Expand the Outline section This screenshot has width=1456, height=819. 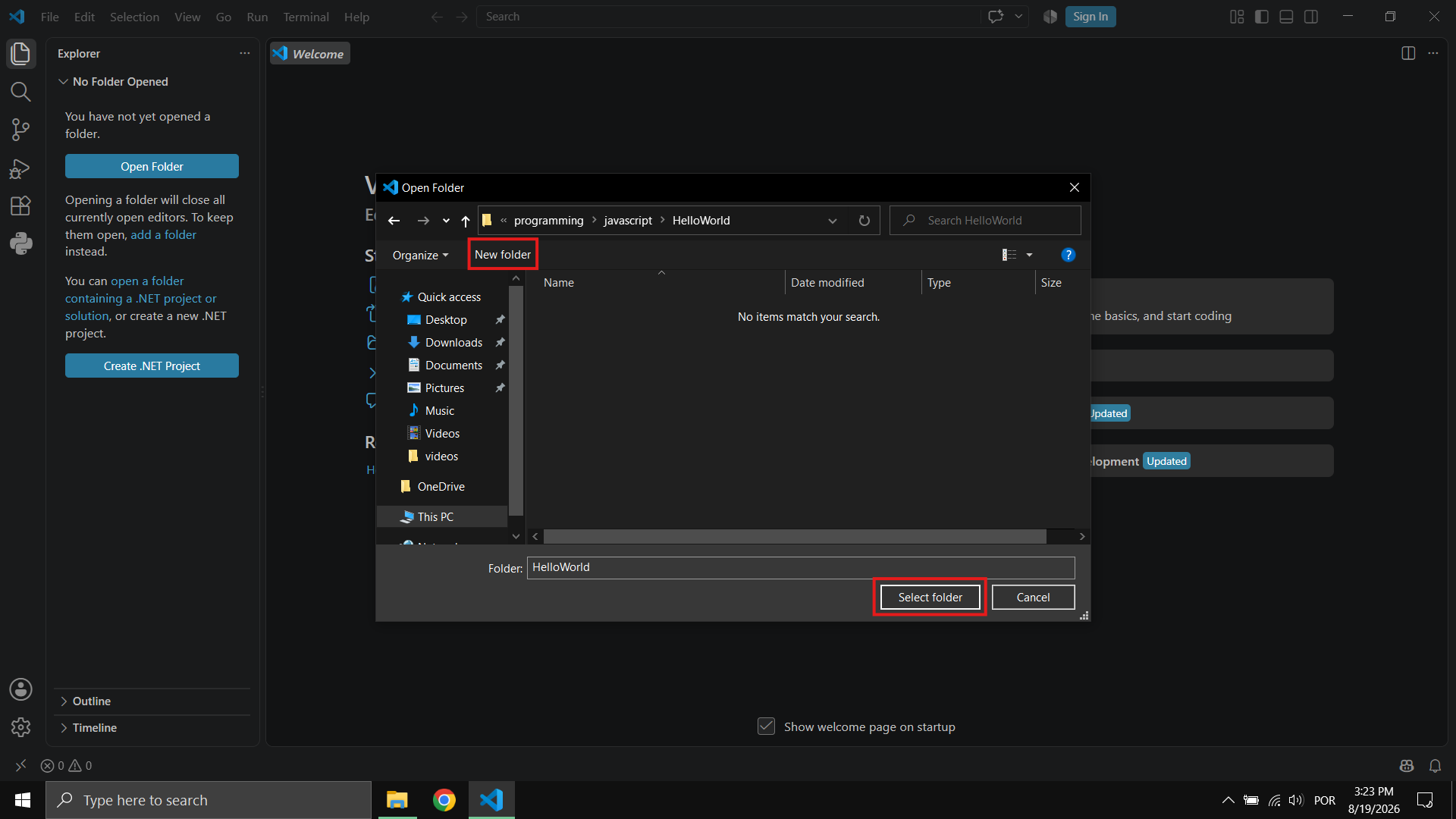pyautogui.click(x=152, y=701)
